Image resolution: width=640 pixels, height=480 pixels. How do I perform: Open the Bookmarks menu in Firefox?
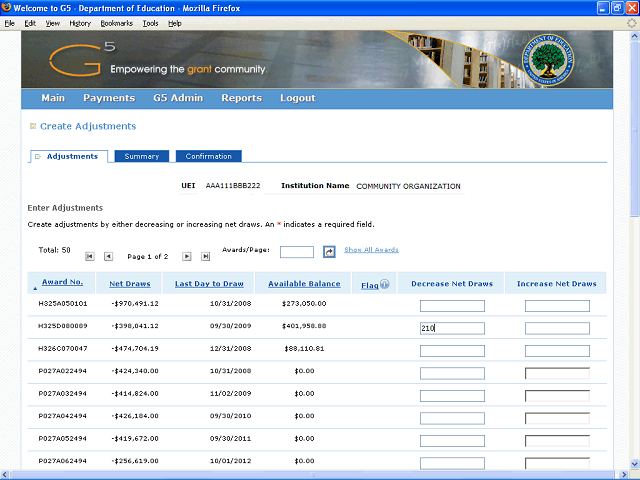coord(117,22)
